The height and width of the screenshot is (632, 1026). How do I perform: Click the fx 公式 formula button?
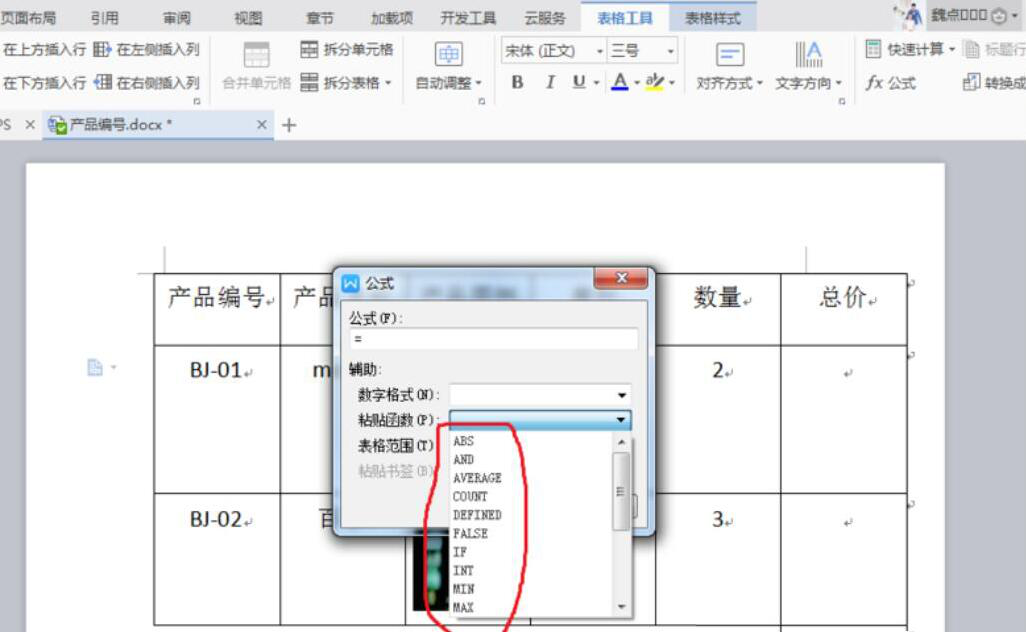click(x=891, y=83)
